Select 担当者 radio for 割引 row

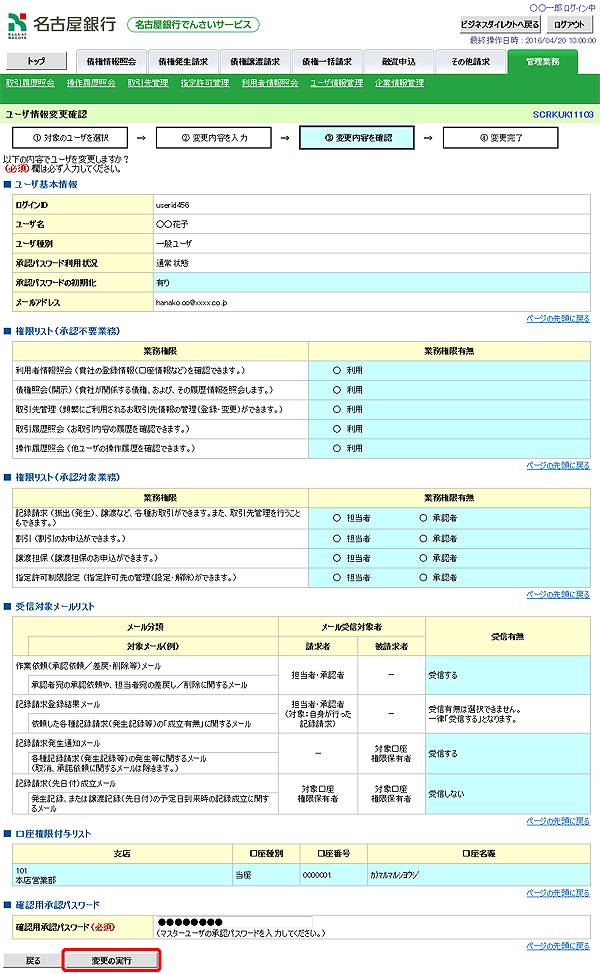tap(337, 539)
